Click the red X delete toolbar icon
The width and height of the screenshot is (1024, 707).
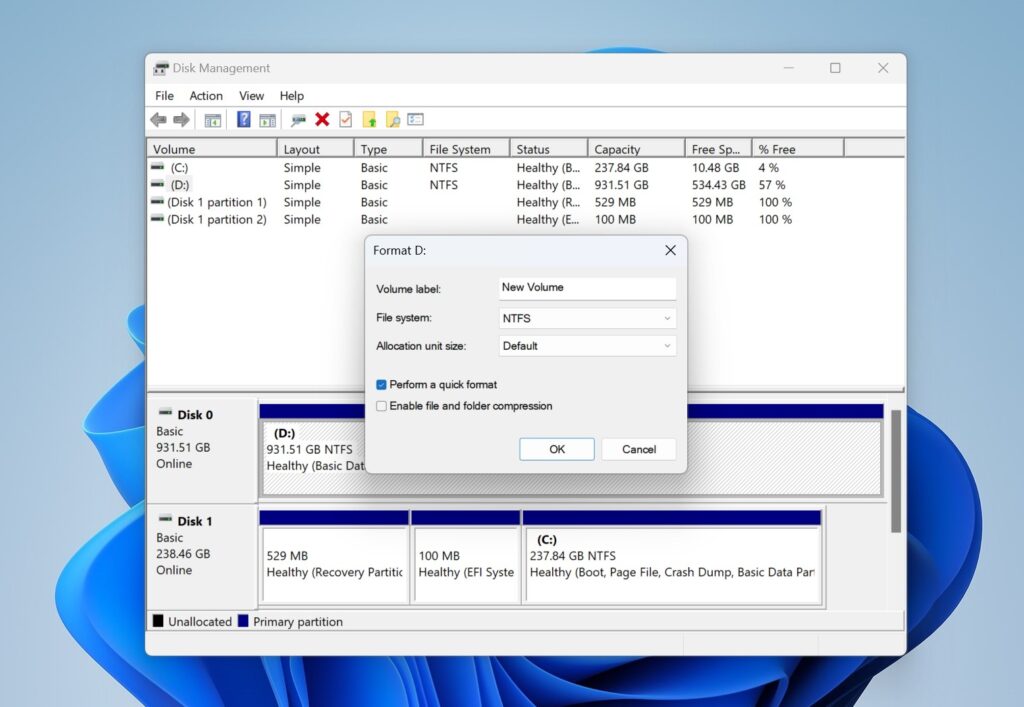point(322,119)
